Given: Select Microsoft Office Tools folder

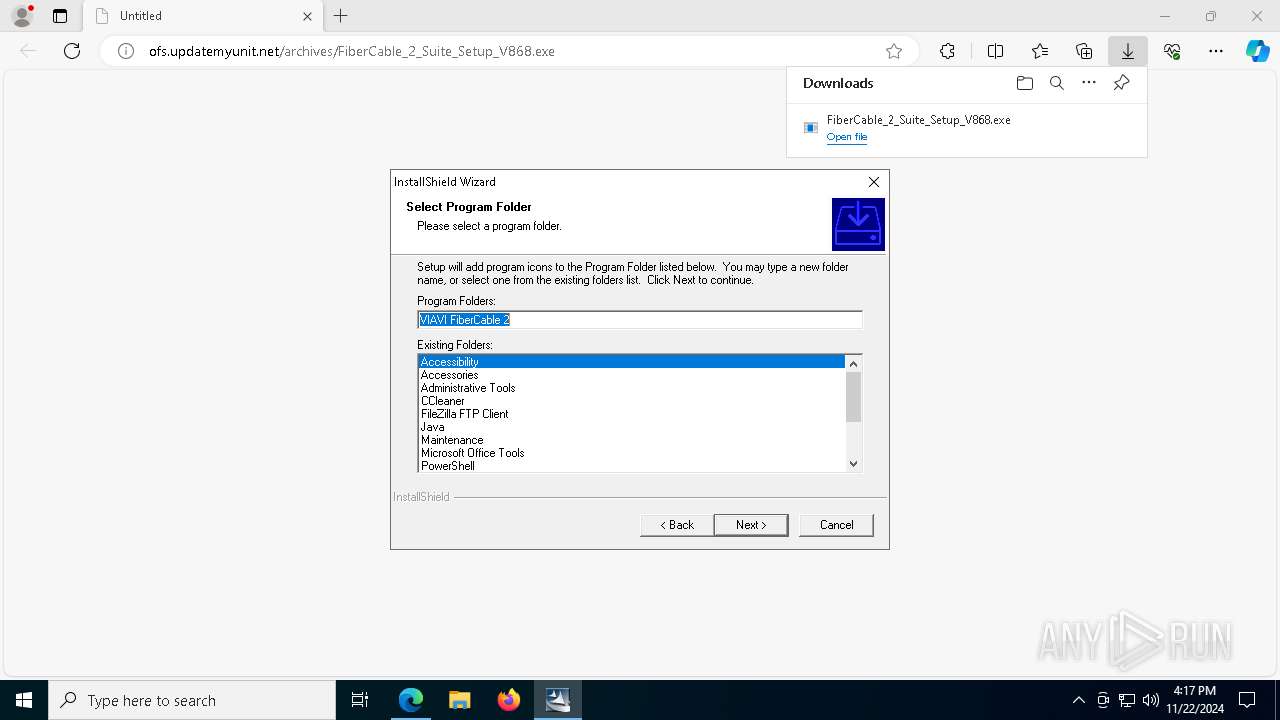Looking at the screenshot, I should [631, 453].
